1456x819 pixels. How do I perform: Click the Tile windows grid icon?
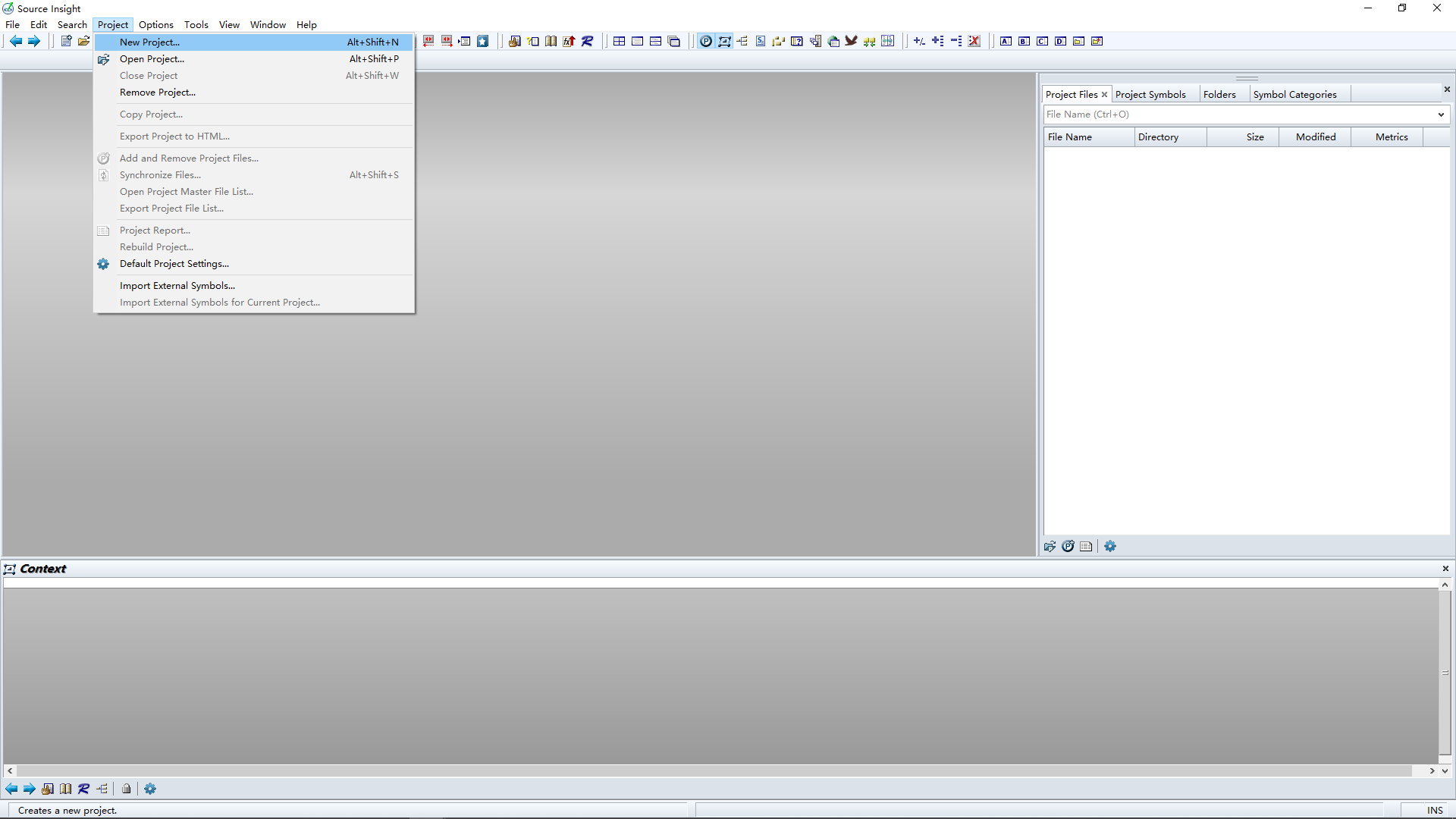pos(620,41)
